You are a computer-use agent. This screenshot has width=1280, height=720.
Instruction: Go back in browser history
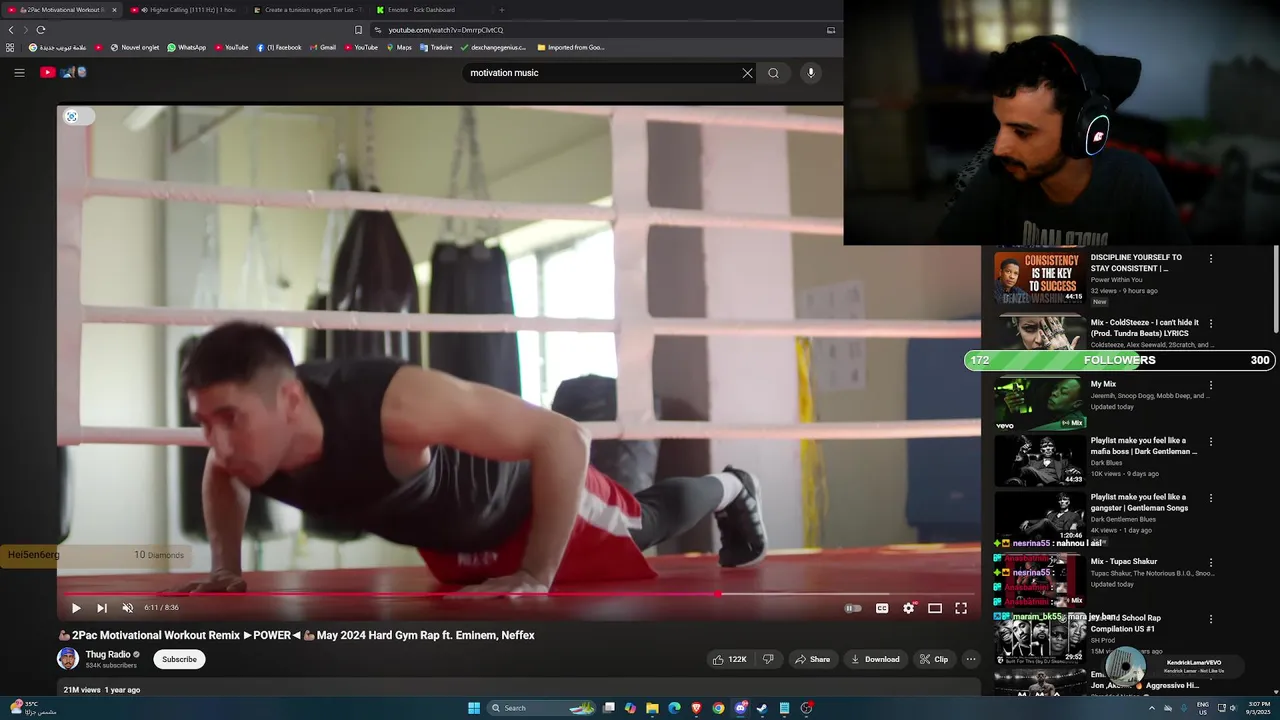(x=11, y=30)
